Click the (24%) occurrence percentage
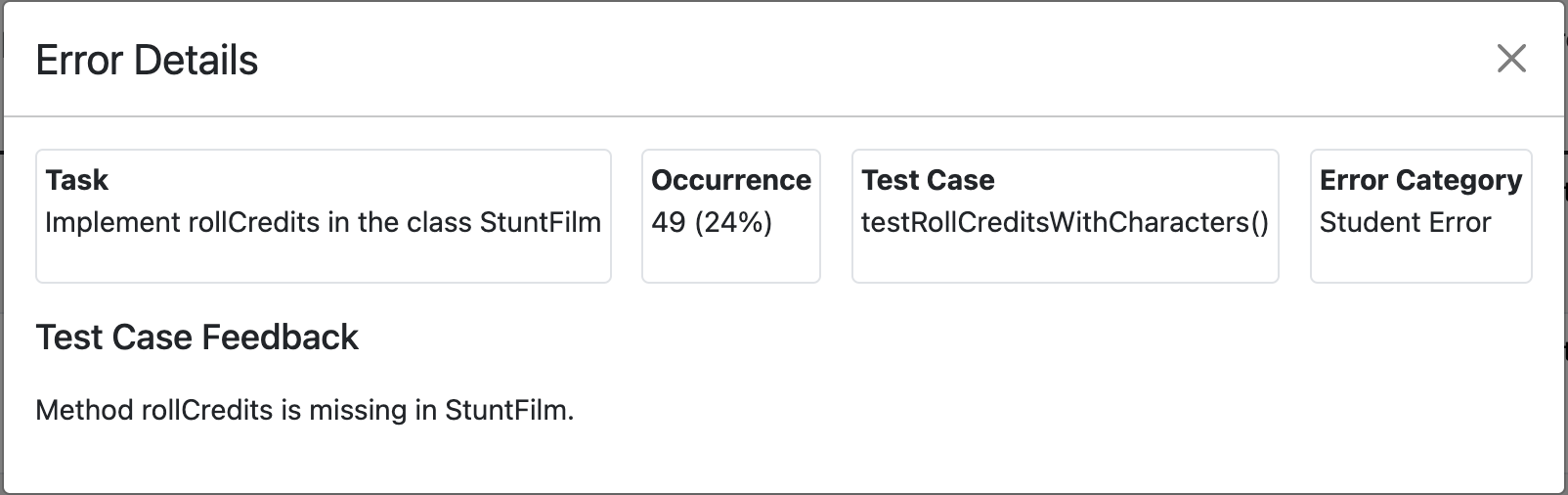This screenshot has width=1568, height=495. pos(733,223)
